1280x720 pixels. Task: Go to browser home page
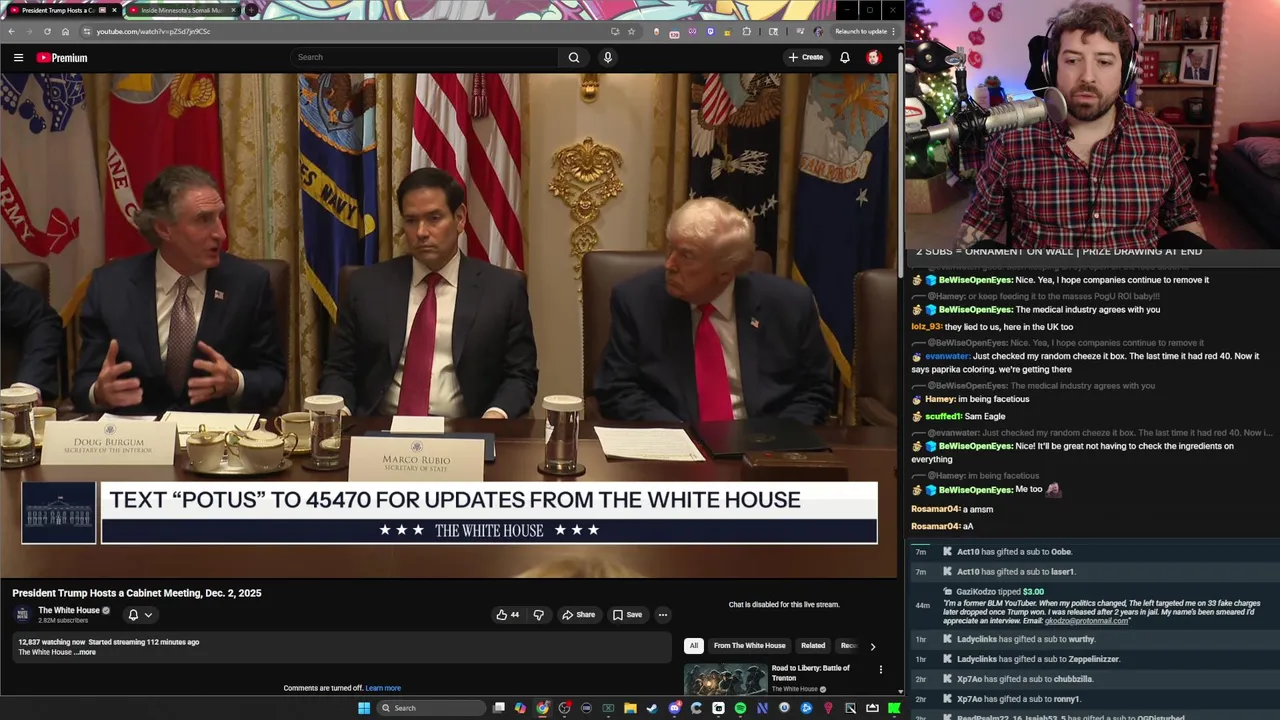coord(65,31)
